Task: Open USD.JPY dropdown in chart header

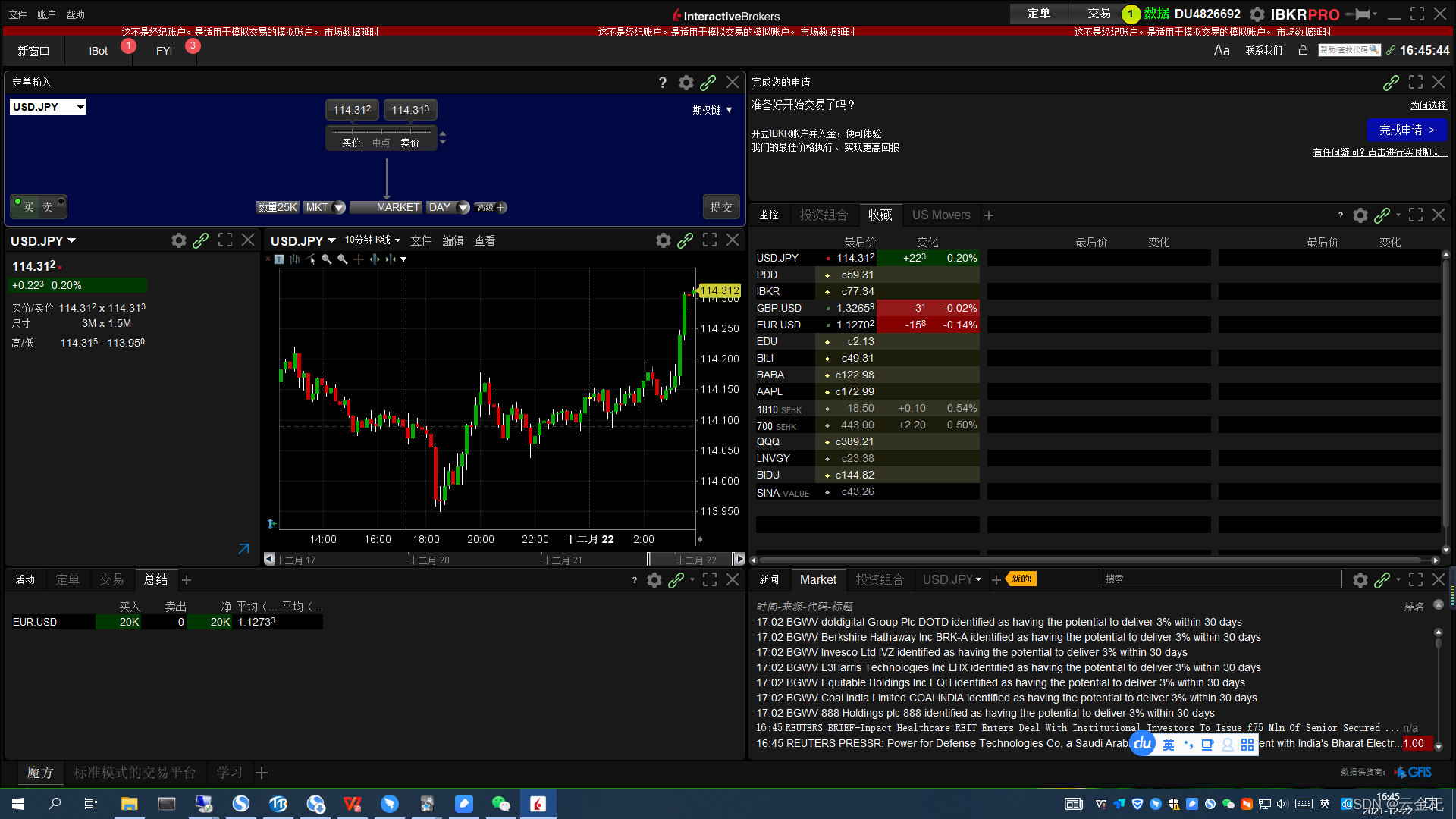Action: (303, 241)
